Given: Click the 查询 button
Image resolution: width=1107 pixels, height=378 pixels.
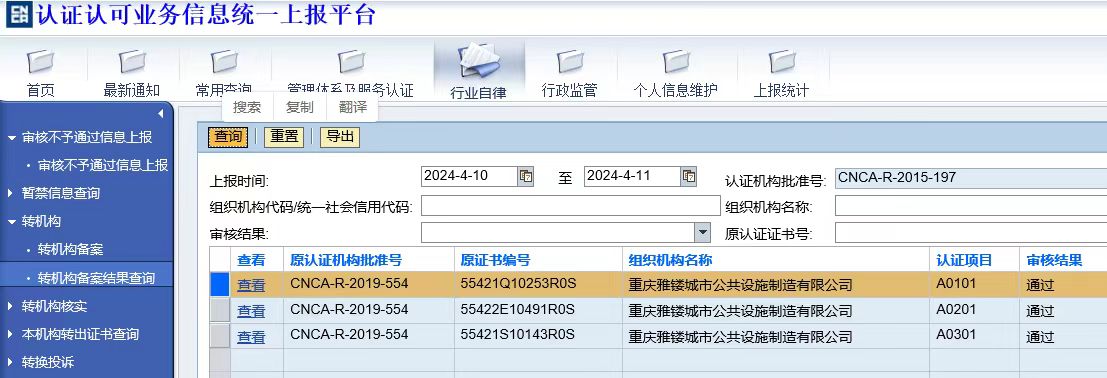Looking at the screenshot, I should [x=228, y=137].
